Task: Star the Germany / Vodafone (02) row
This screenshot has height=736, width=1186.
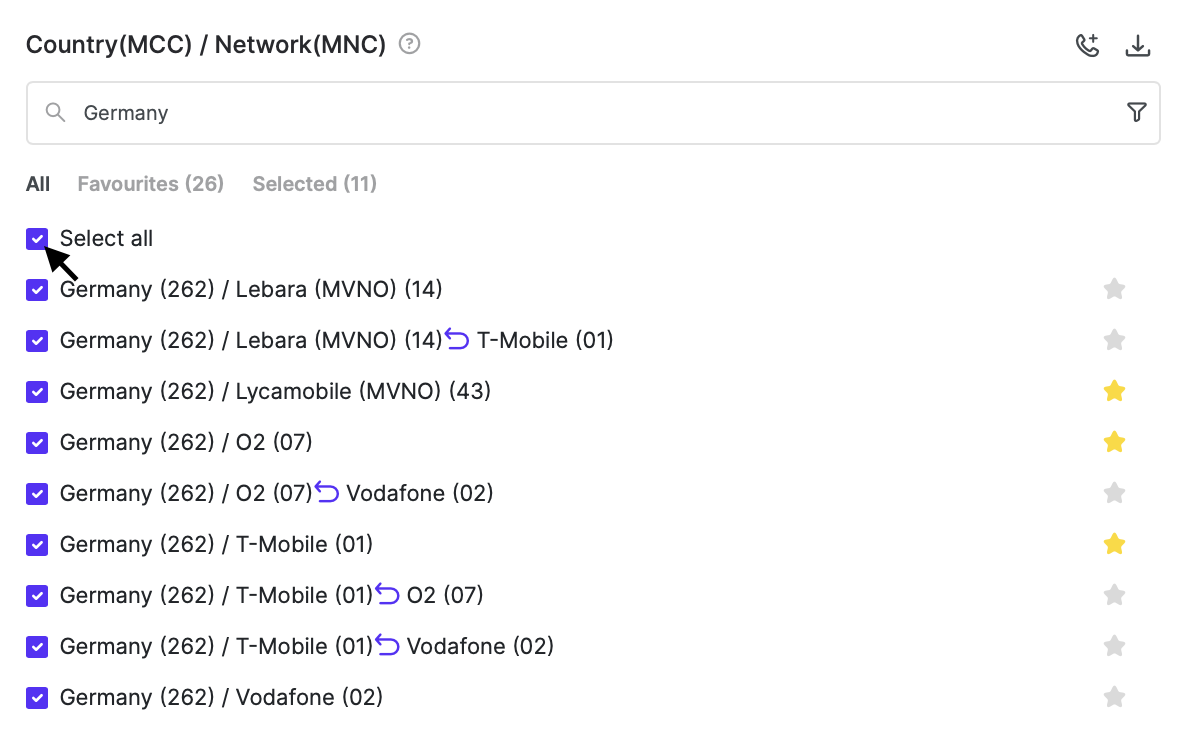Action: [1114, 697]
